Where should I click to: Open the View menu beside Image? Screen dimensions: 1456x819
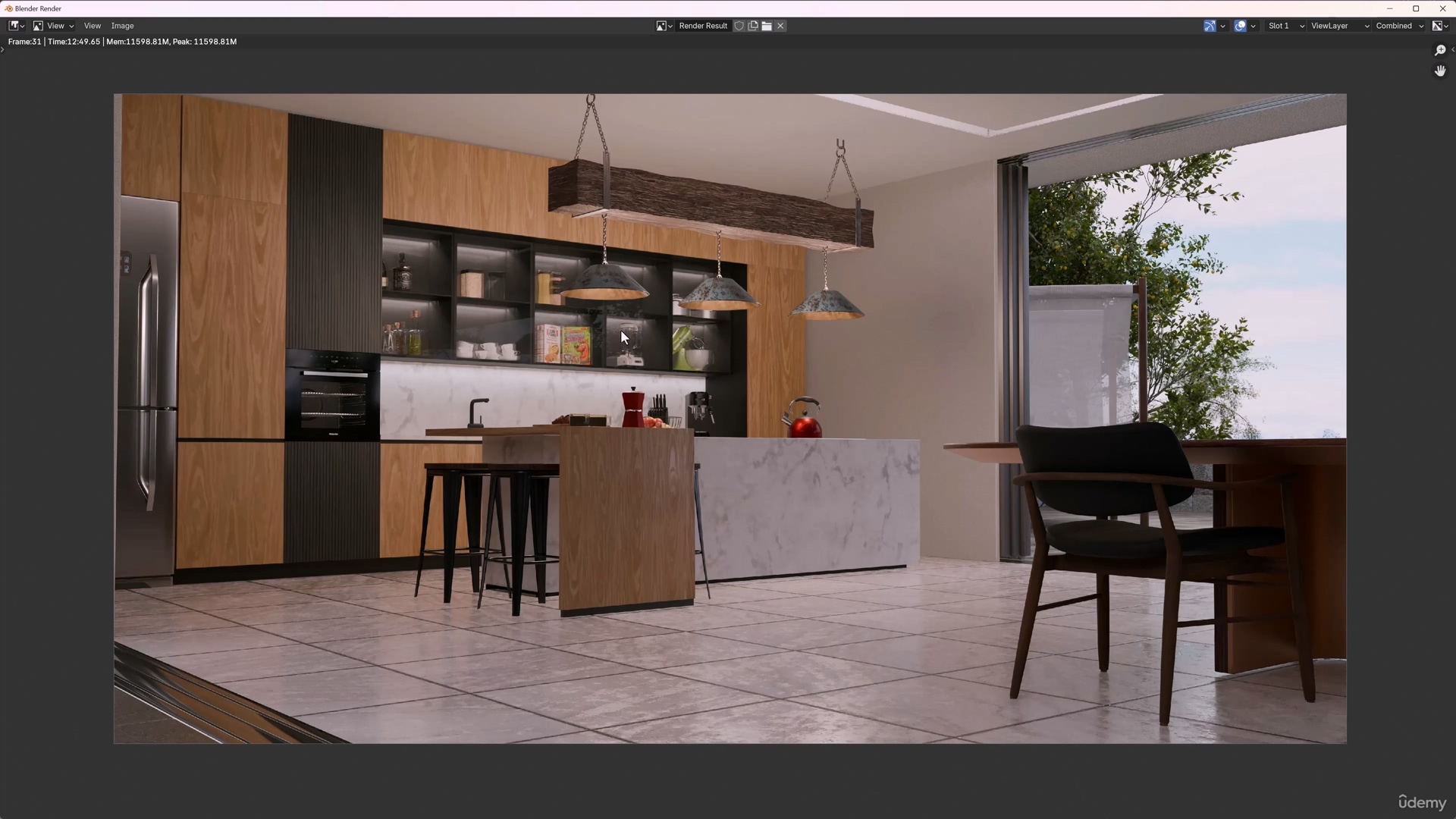click(92, 26)
